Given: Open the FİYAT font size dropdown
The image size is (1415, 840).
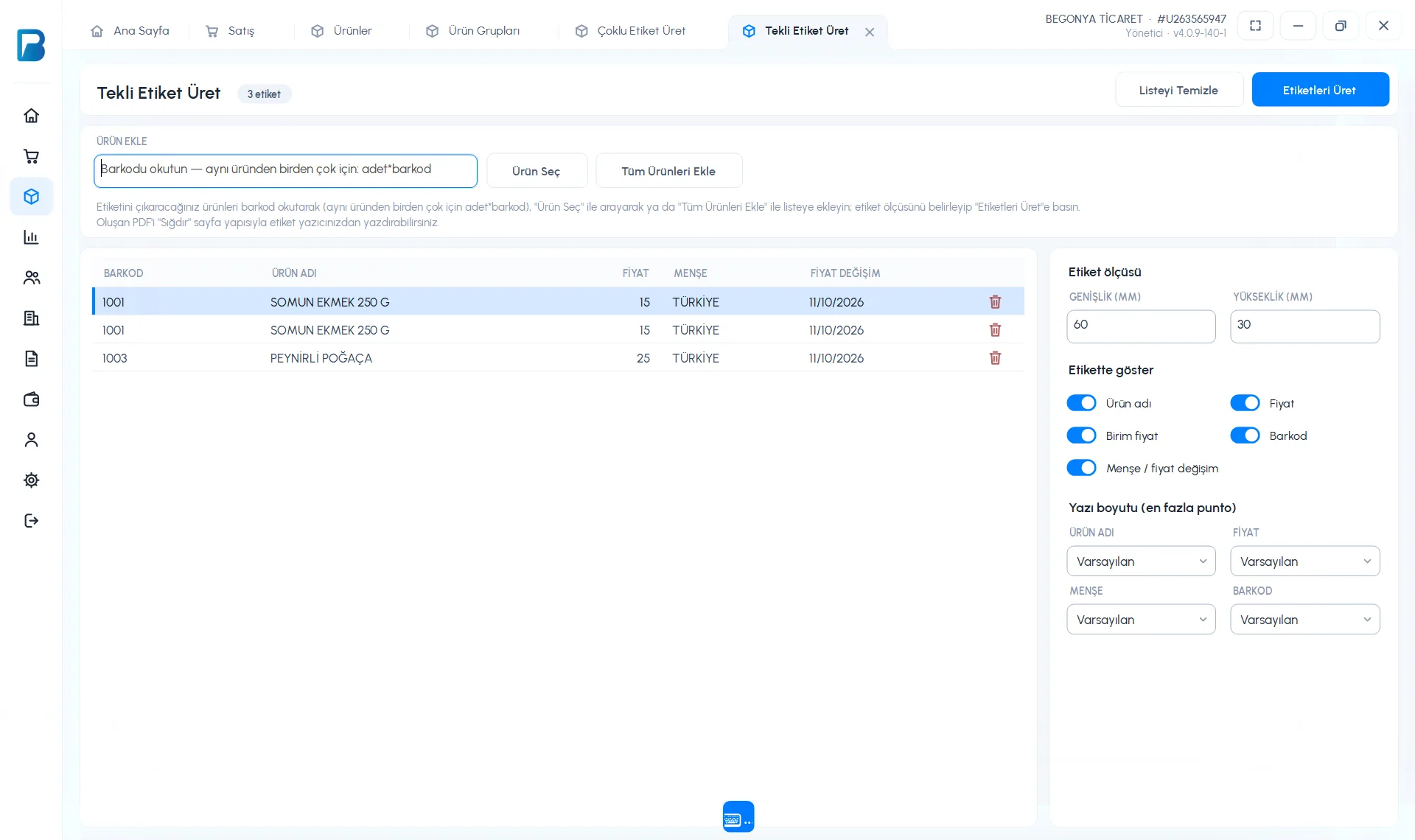Looking at the screenshot, I should 1304,561.
